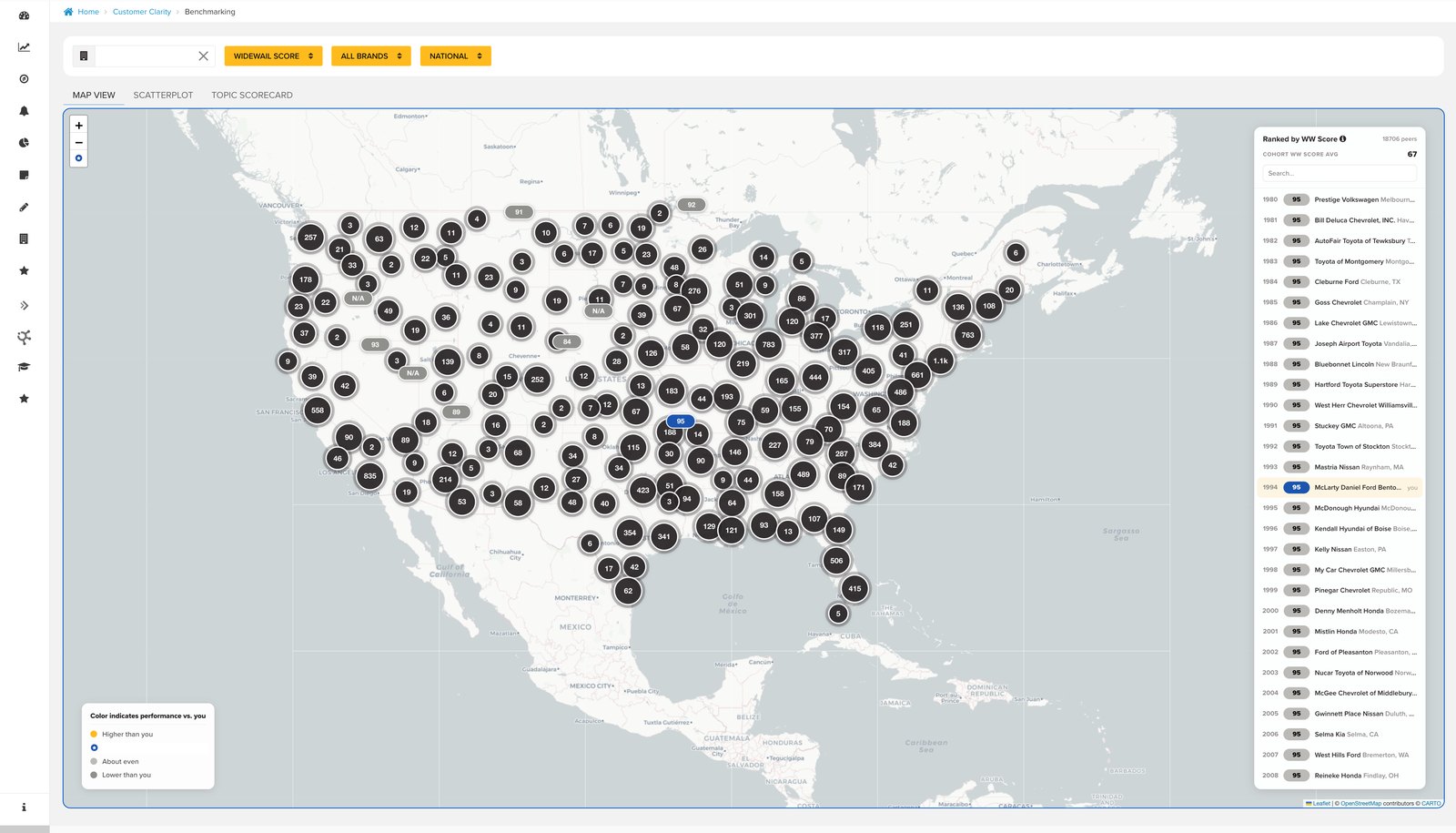This screenshot has height=833, width=1456.
Task: Select Mistlin Honda Modesto row
Action: (x=1340, y=631)
